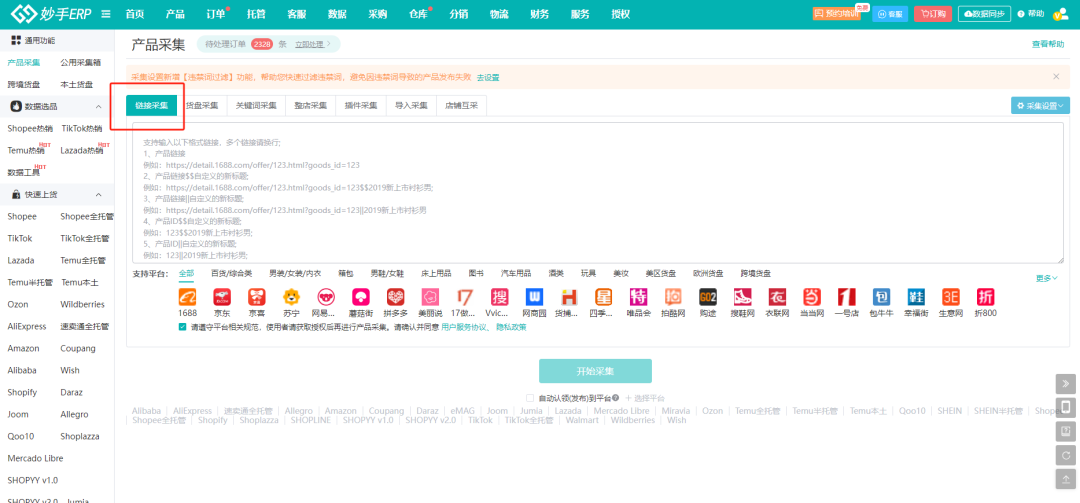Open the 物流 top menu
1080x503 pixels.
point(499,14)
